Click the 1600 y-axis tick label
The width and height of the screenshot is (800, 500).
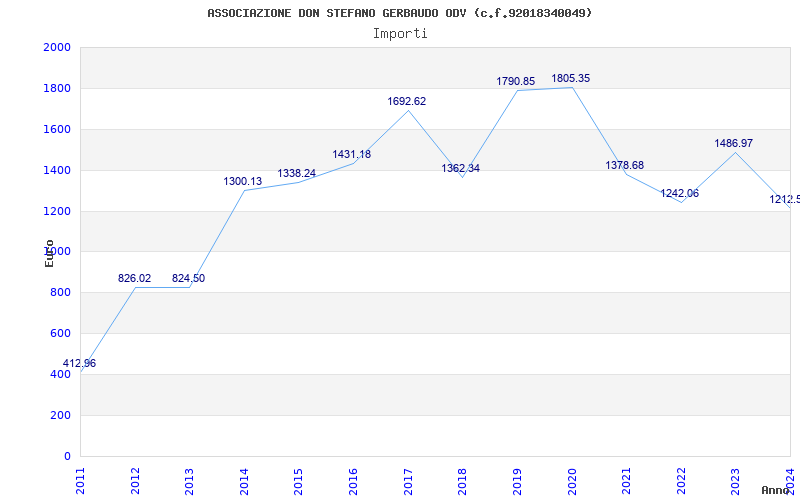click(57, 129)
